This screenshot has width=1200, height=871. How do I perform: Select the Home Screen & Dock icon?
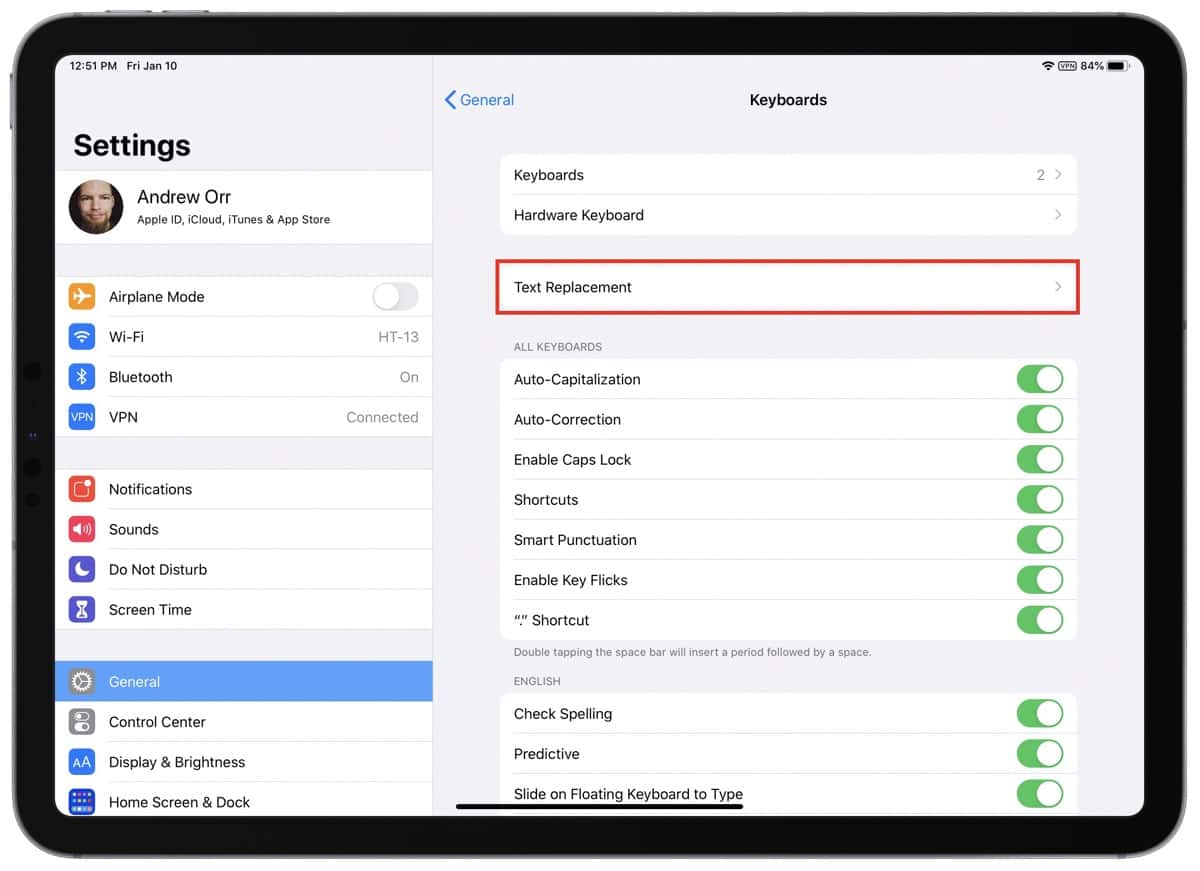pyautogui.click(x=81, y=802)
